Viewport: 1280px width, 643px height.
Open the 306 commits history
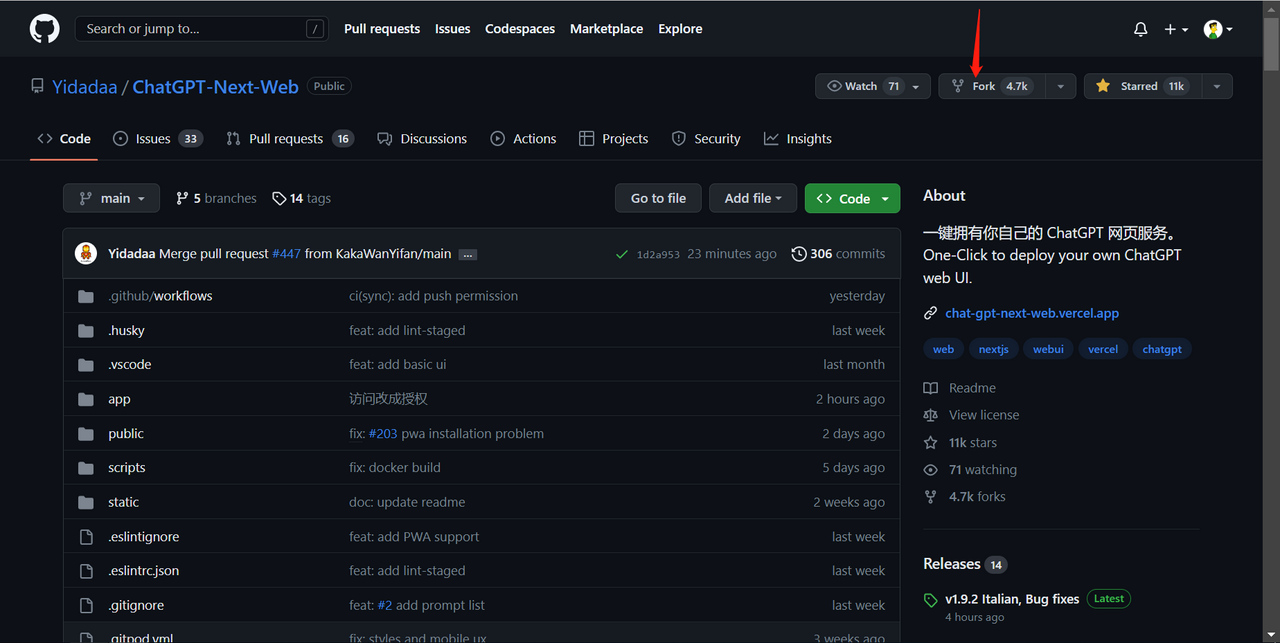[838, 254]
